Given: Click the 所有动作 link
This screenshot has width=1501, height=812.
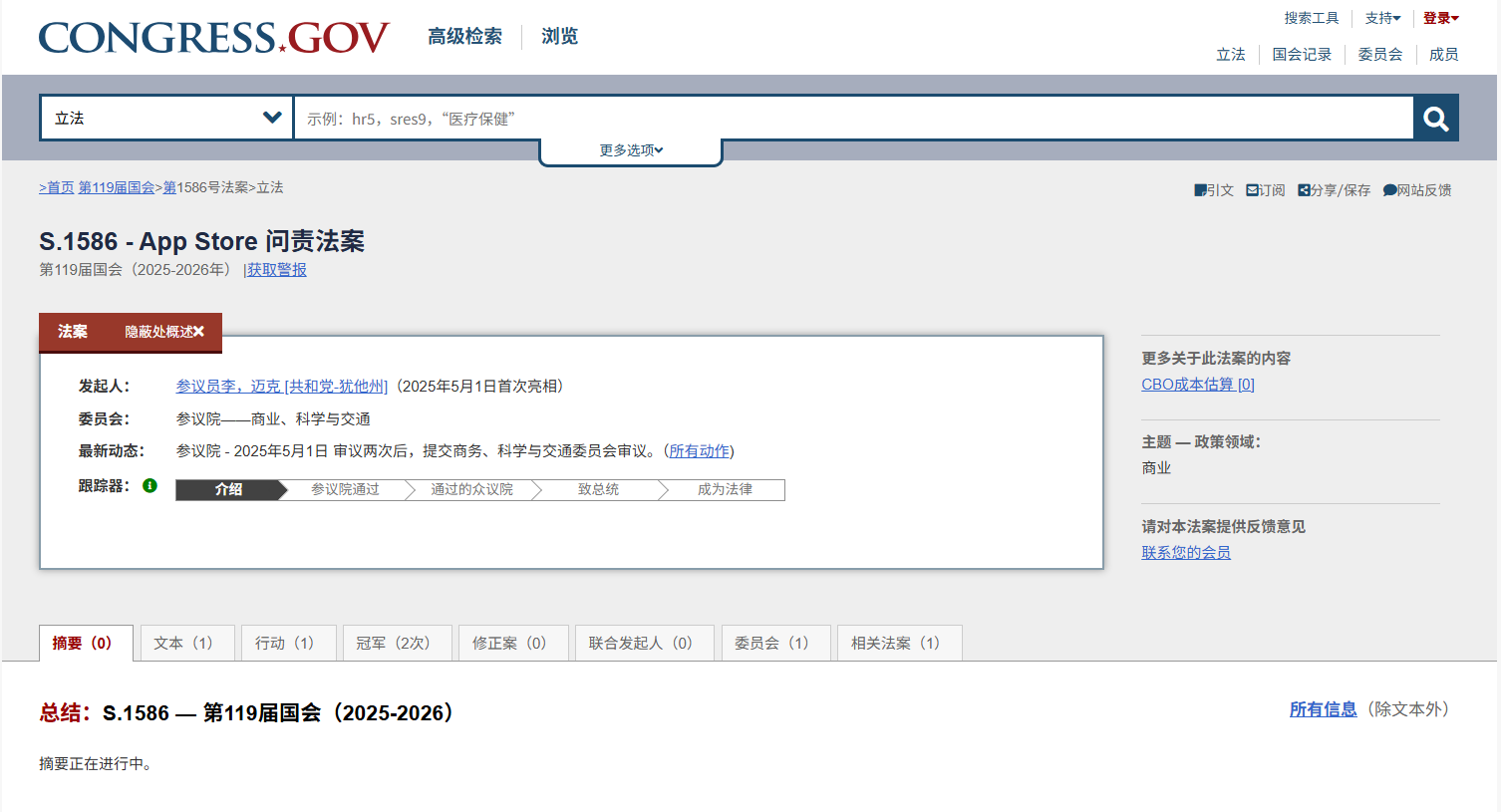Looking at the screenshot, I should pyautogui.click(x=699, y=451).
